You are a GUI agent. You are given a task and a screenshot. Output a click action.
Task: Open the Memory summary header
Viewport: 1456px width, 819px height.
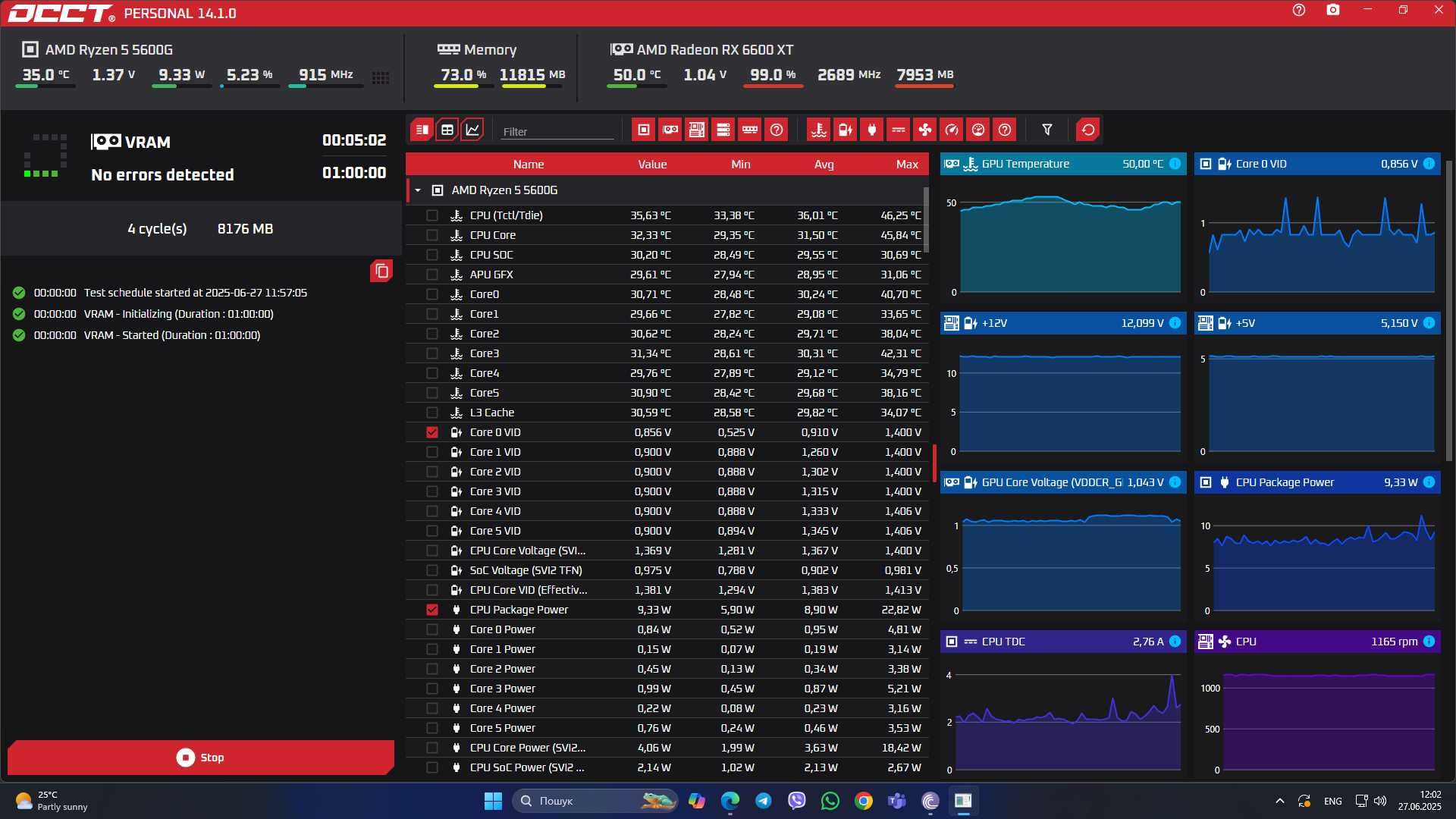click(x=477, y=49)
